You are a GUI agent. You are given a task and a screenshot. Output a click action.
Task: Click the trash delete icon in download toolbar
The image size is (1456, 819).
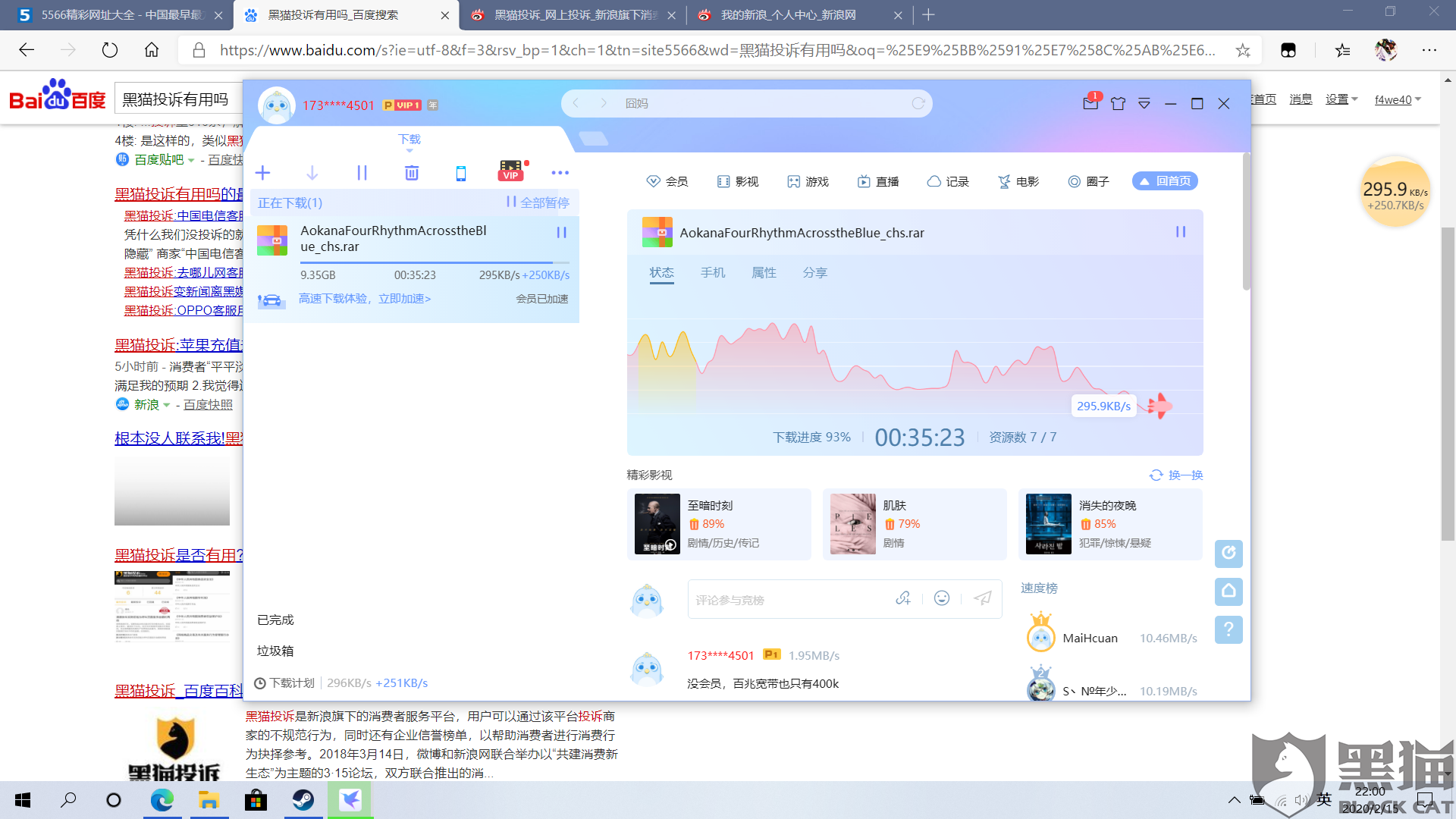tap(412, 173)
